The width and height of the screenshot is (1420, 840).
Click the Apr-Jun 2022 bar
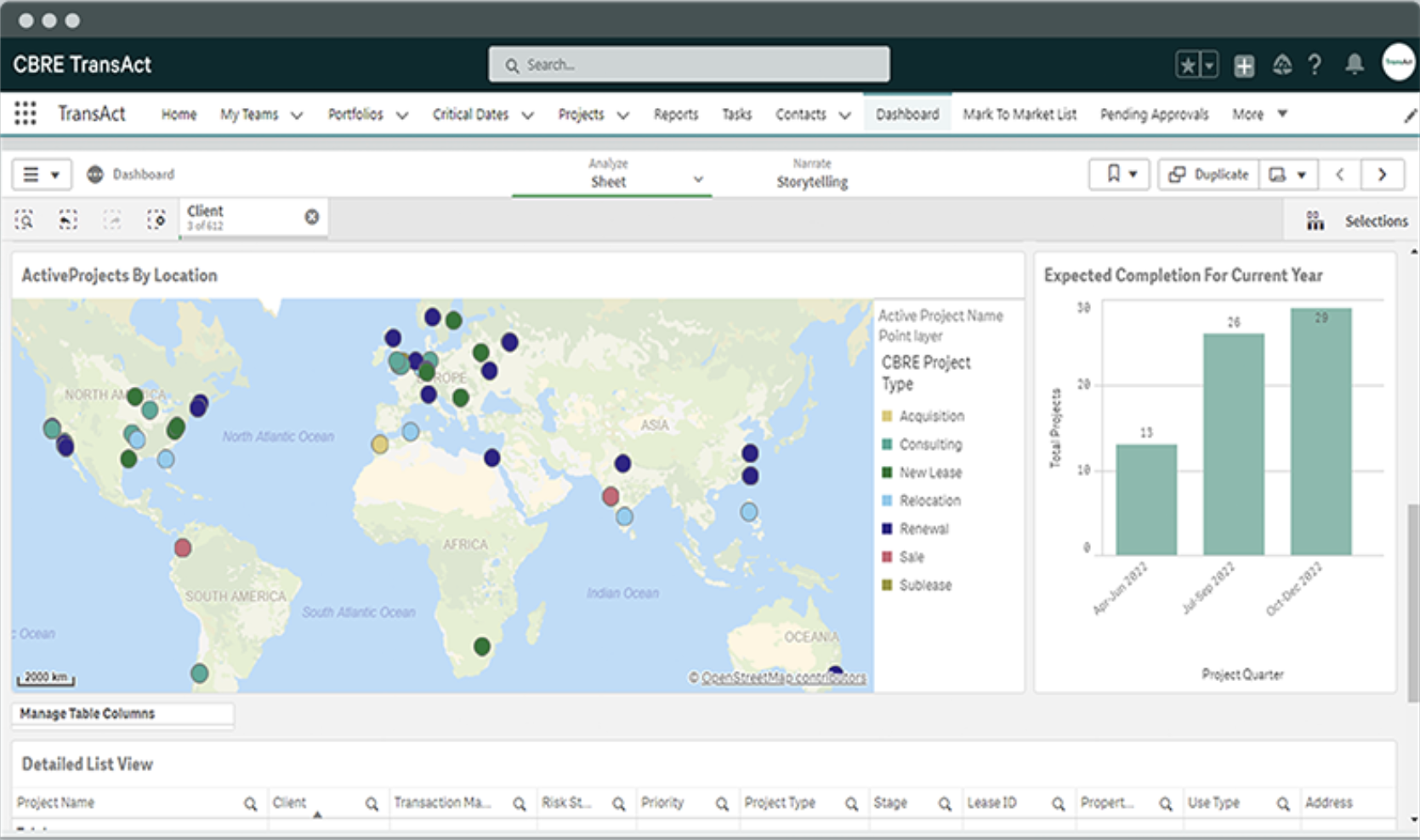[1146, 500]
